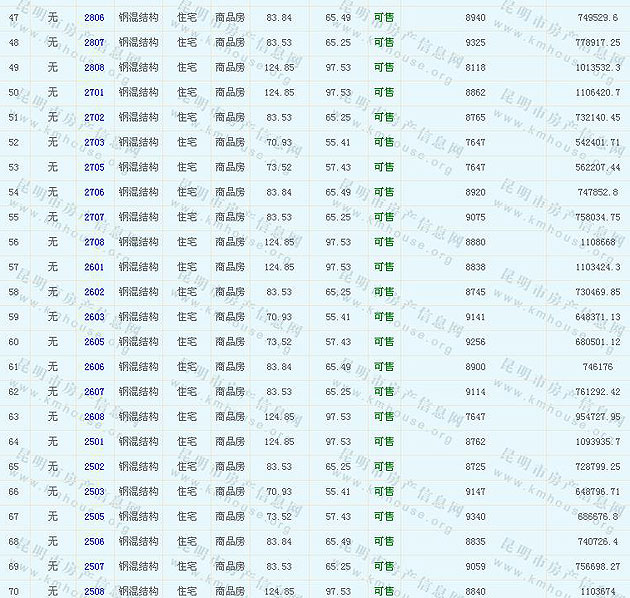Select room 2701 link
The height and width of the screenshot is (598, 630).
tap(94, 93)
